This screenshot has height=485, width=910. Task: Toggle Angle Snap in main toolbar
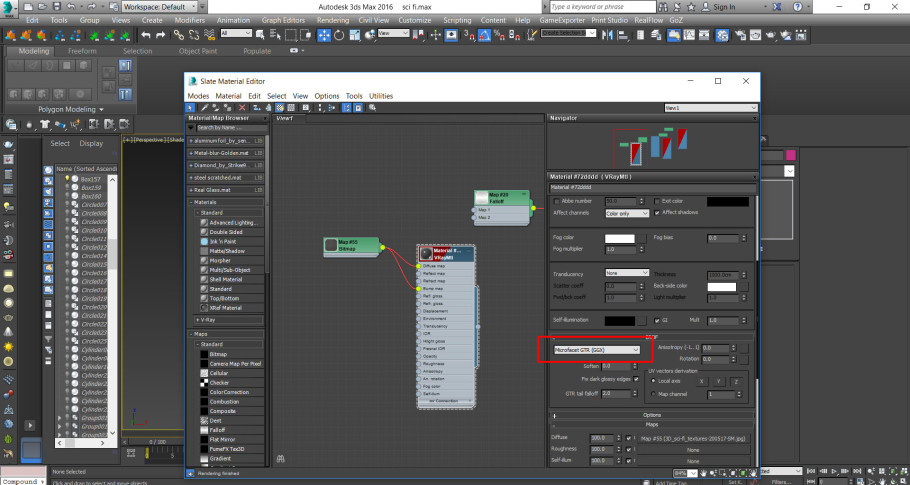(485, 35)
